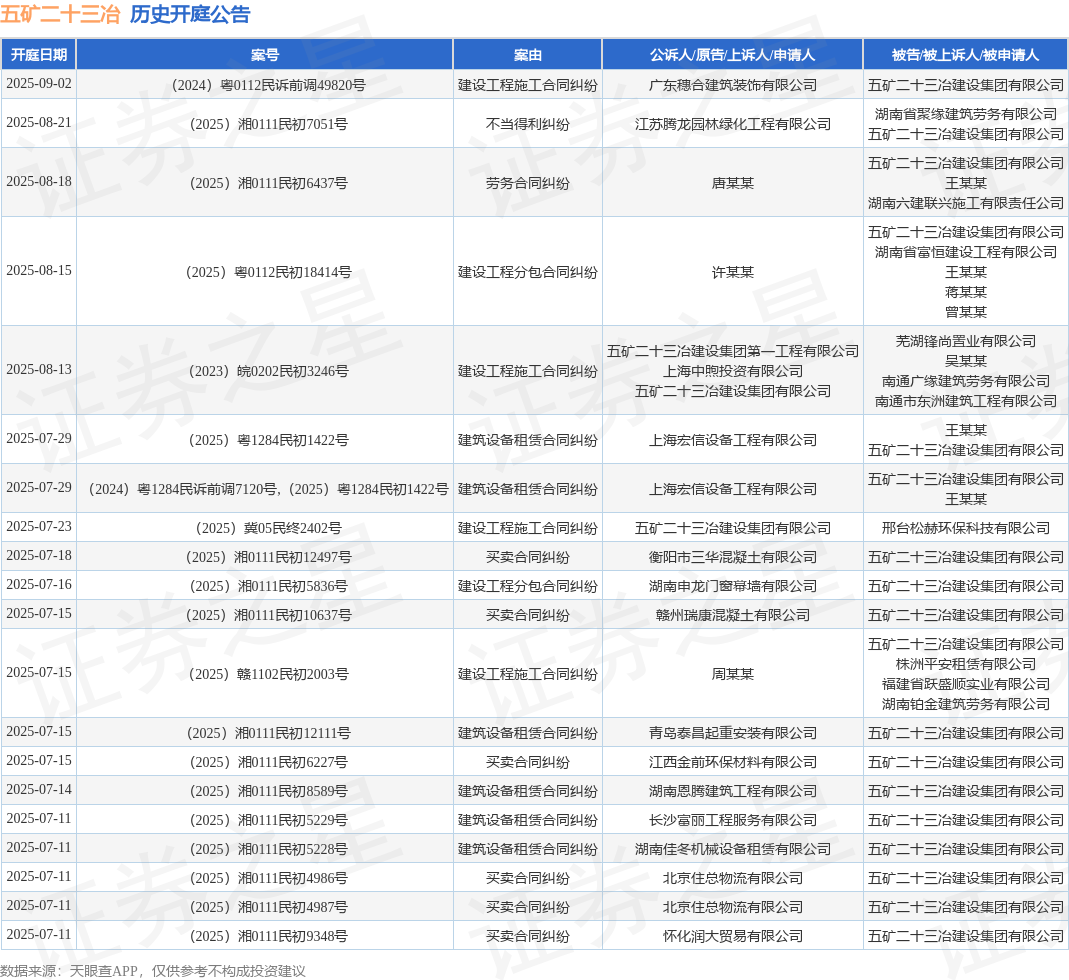Image resolution: width=1069 pixels, height=980 pixels.
Task: Click plaintiff 江苏腾龙园林绿化工程有限公司
Action: pyautogui.click(x=733, y=124)
